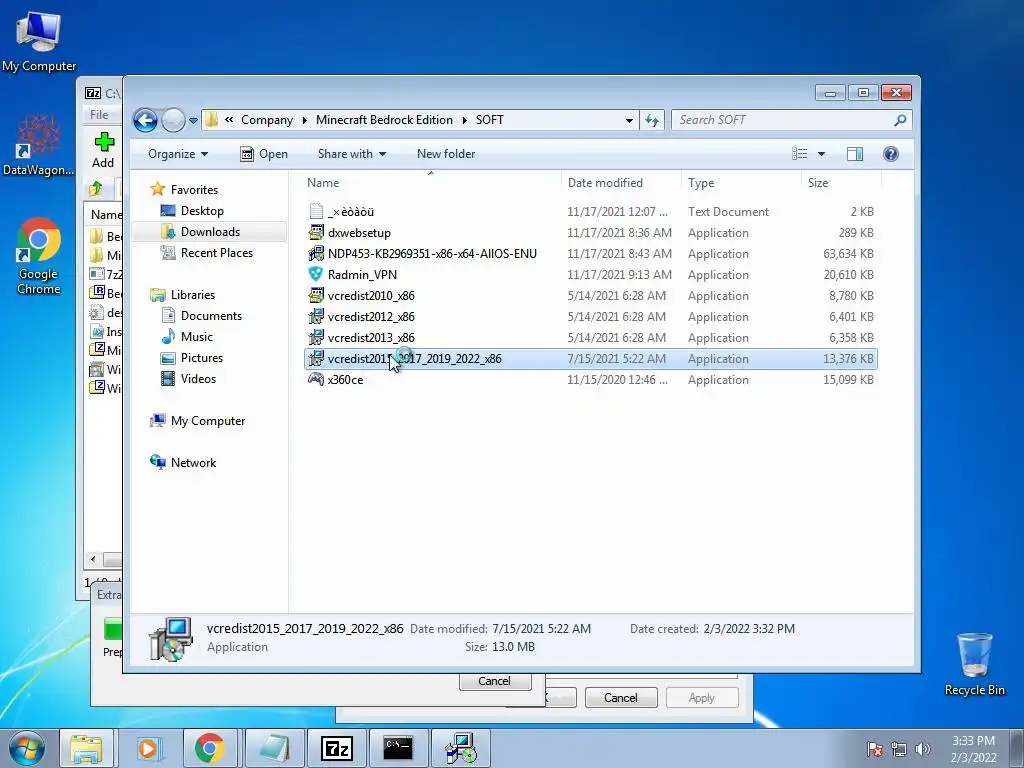This screenshot has width=1024, height=768.
Task: Click the Help question mark icon
Action: pyautogui.click(x=891, y=154)
